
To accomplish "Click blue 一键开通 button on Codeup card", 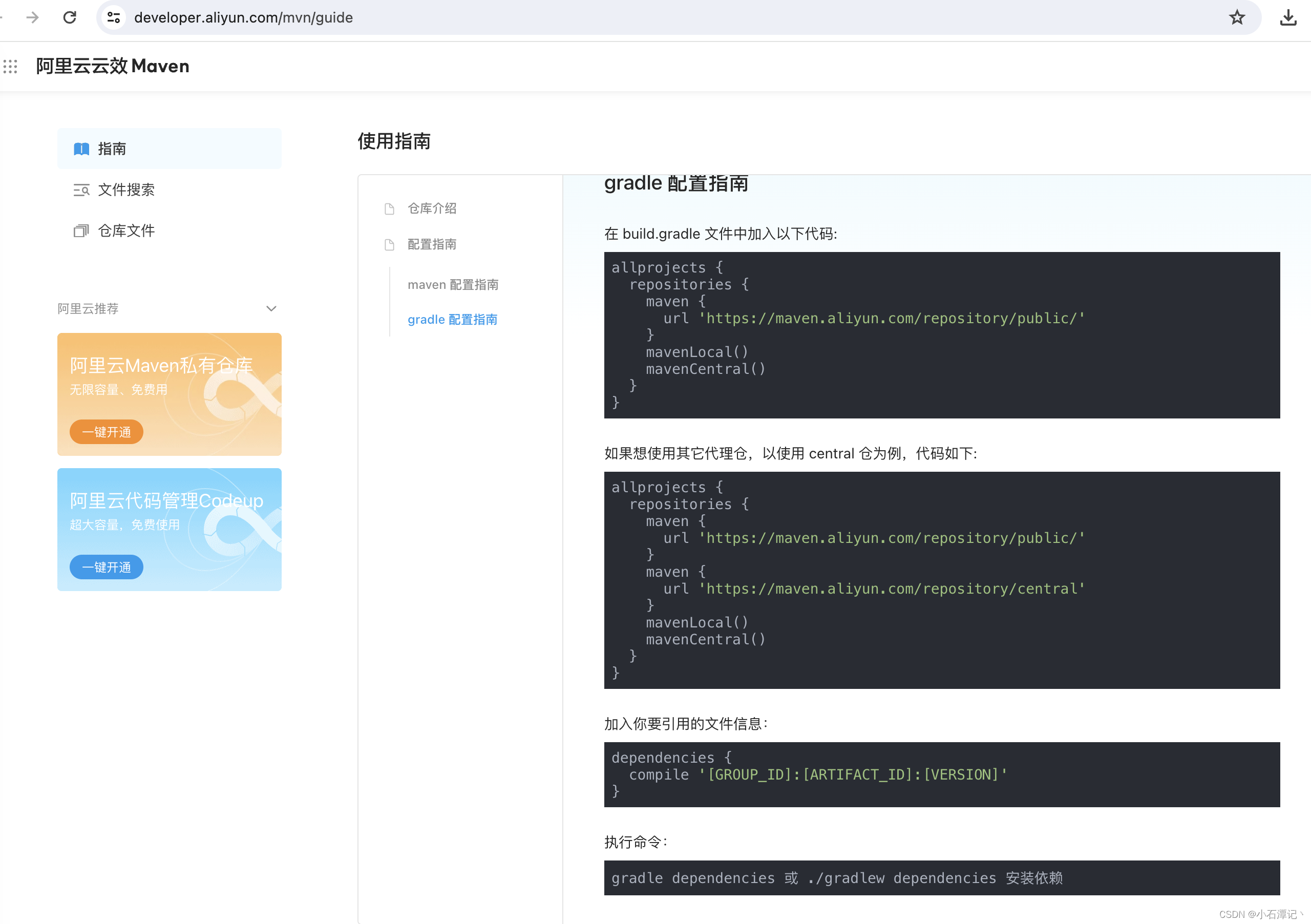I will click(106, 567).
